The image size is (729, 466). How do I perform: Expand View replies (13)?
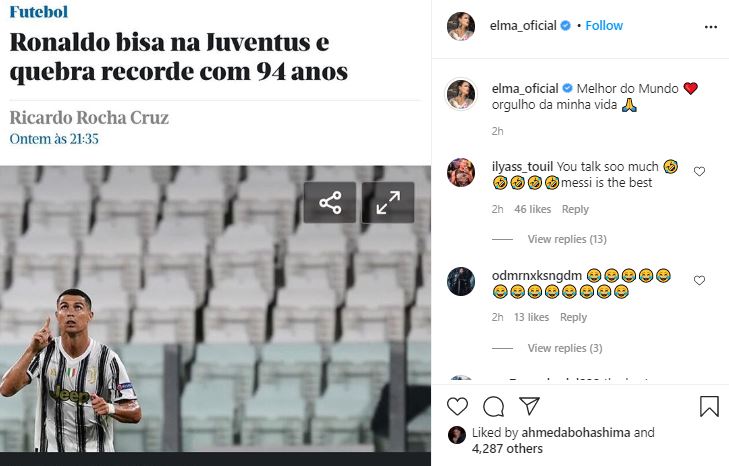567,239
